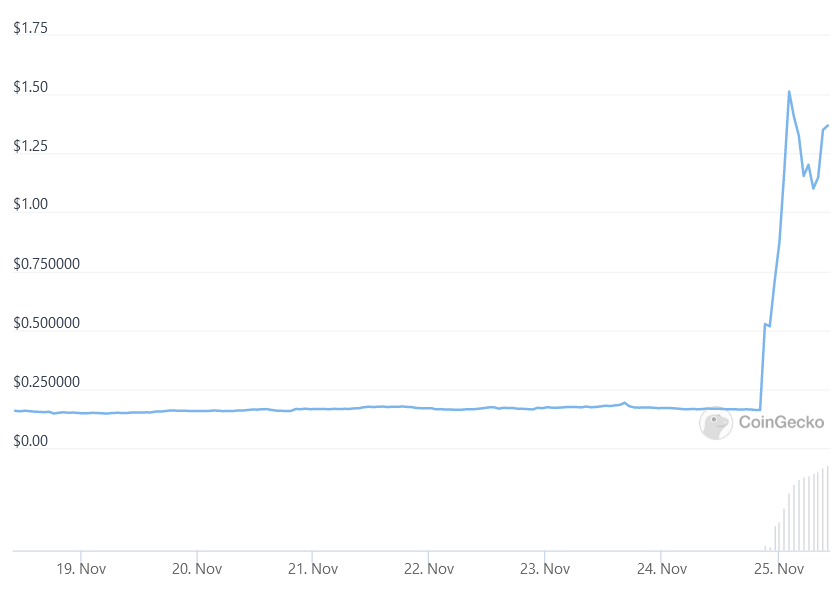Click the $0.250000 price axis label

(x=47, y=381)
